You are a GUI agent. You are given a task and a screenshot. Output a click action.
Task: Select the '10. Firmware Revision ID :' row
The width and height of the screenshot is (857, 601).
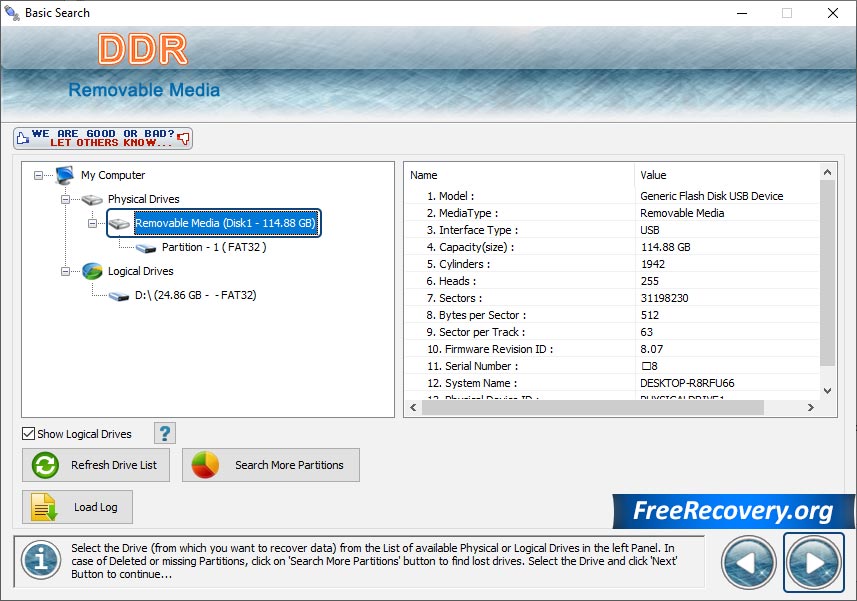612,349
